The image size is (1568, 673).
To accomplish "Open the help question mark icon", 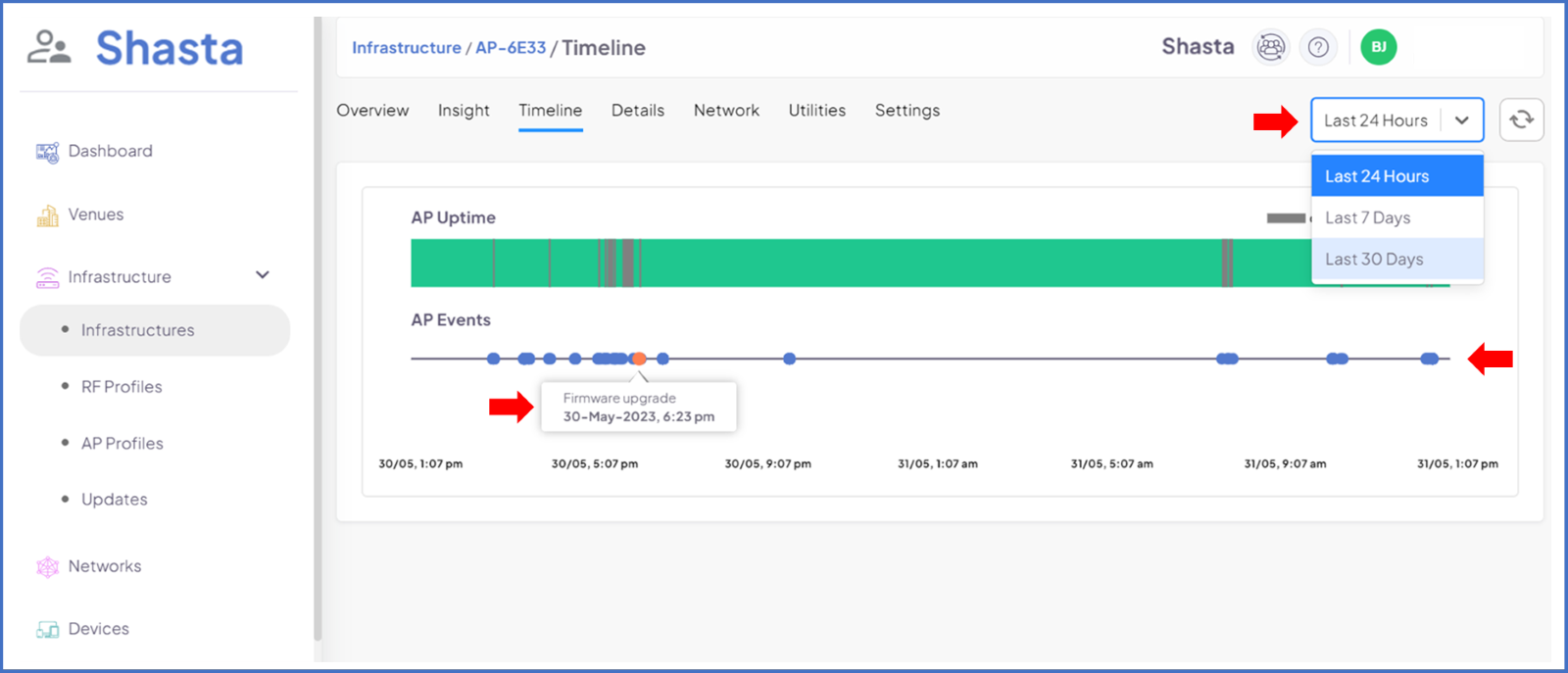I will coord(1318,47).
